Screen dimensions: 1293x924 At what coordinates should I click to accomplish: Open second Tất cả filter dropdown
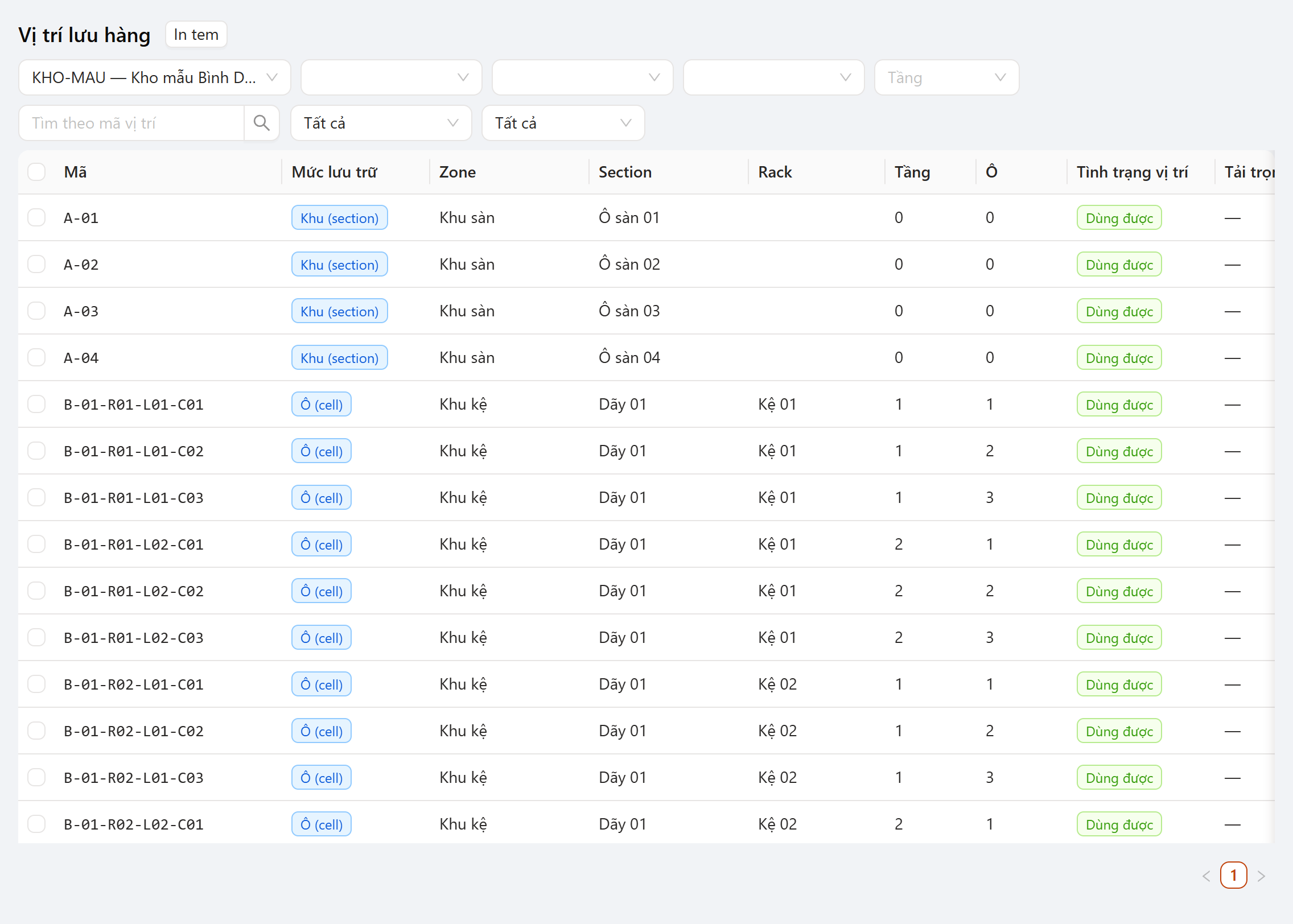(563, 123)
